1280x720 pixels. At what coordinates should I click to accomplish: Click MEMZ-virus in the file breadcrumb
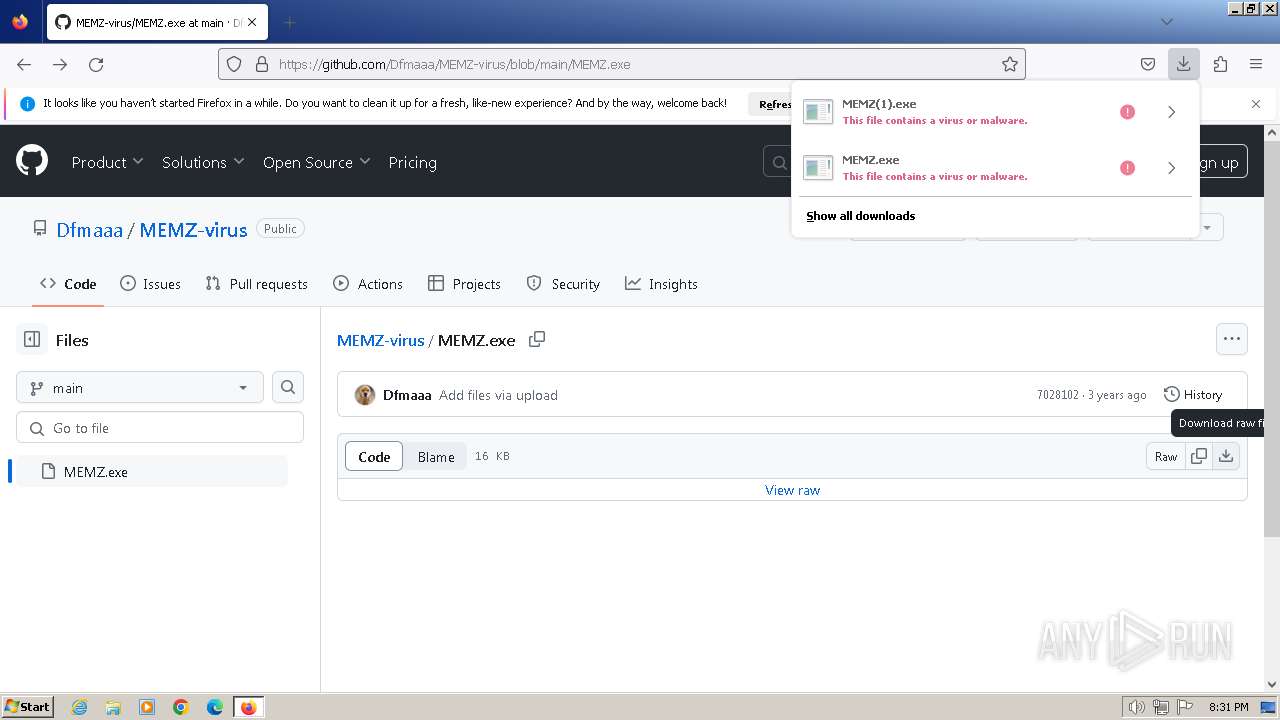coord(381,340)
